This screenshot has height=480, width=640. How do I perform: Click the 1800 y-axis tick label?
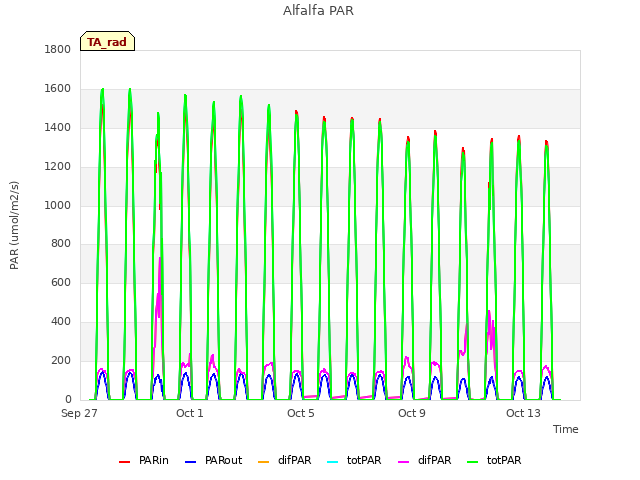point(58,50)
